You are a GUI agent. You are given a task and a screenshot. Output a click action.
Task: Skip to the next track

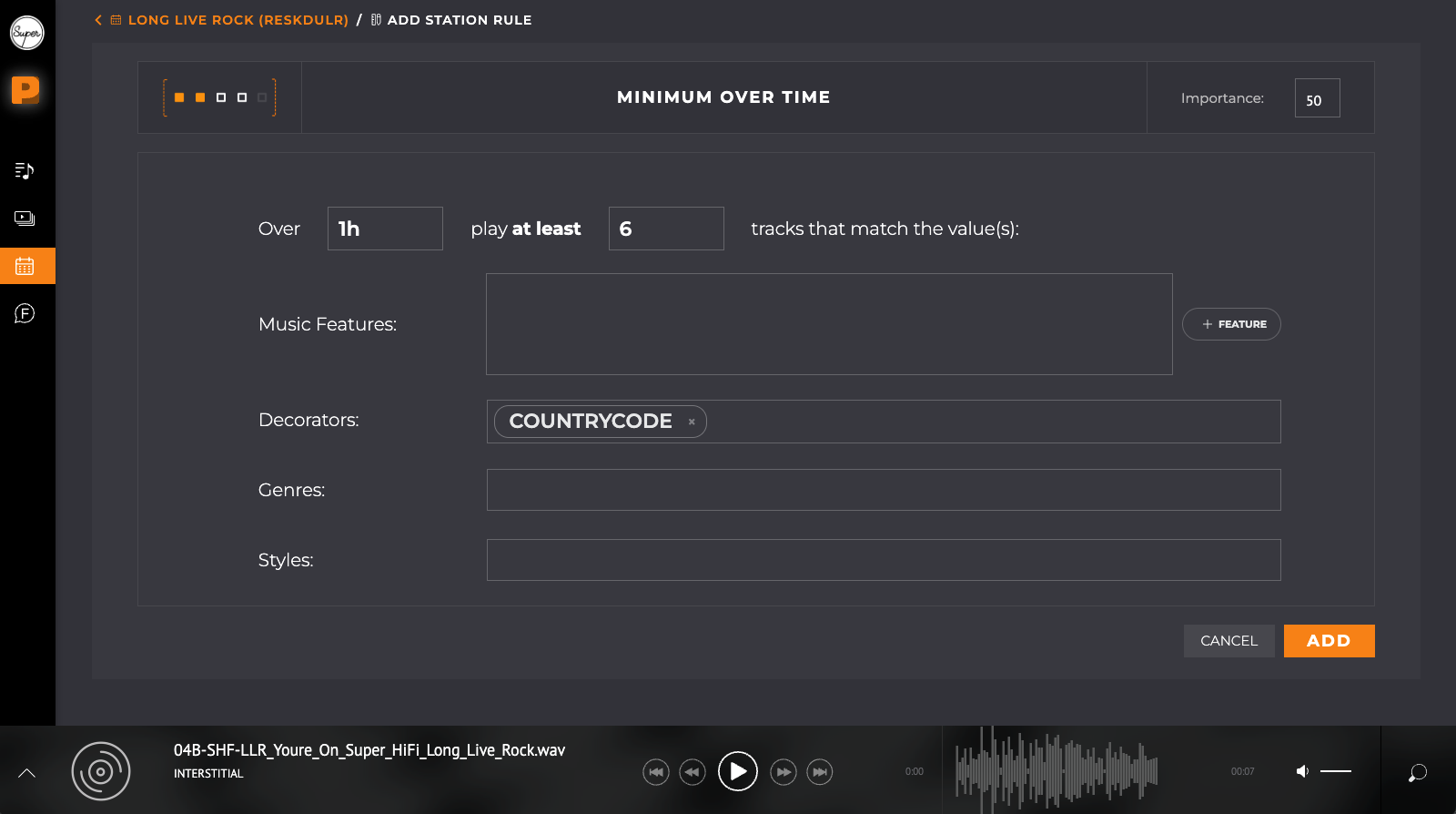coord(820,772)
